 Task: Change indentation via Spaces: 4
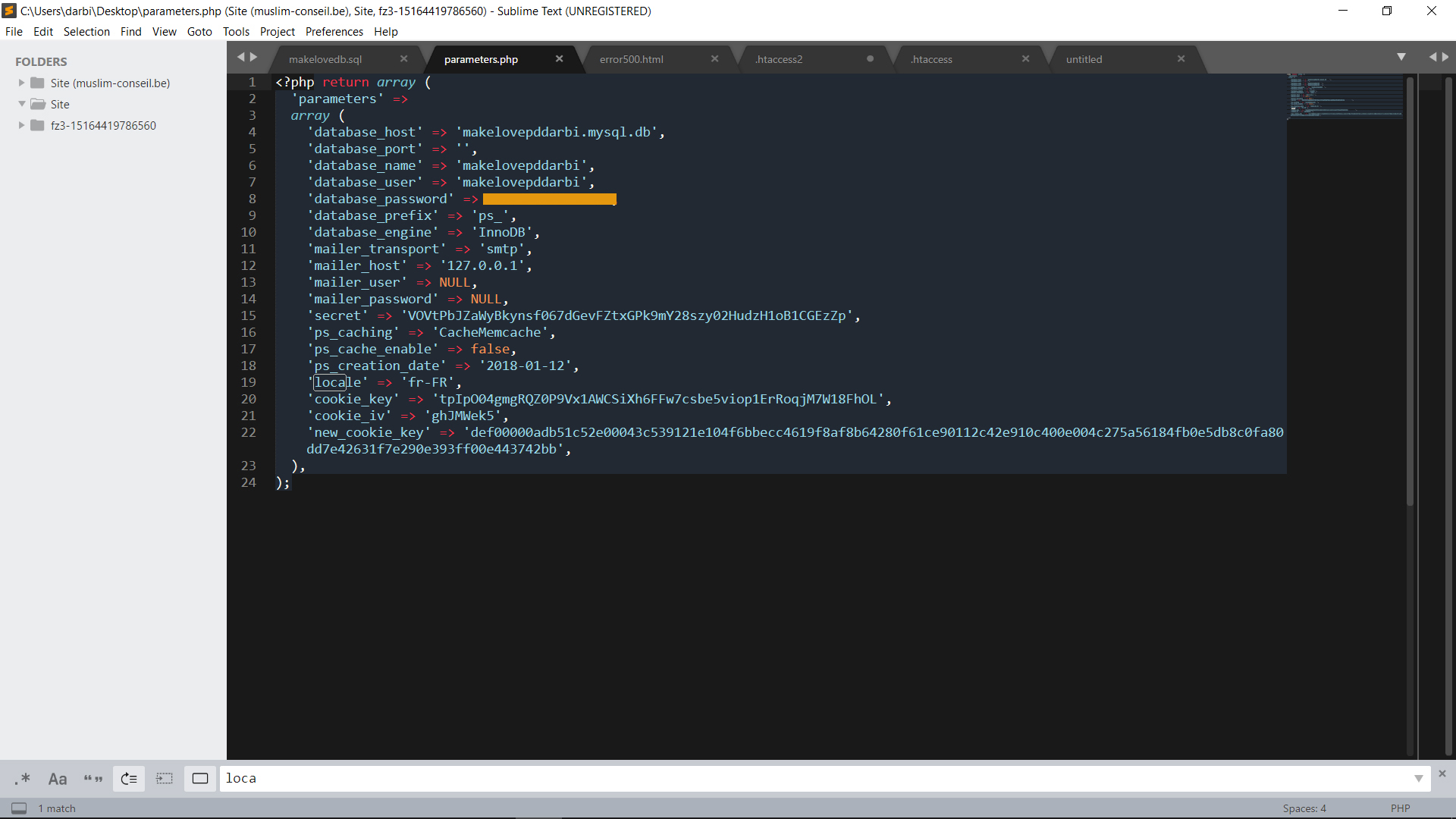(1304, 808)
